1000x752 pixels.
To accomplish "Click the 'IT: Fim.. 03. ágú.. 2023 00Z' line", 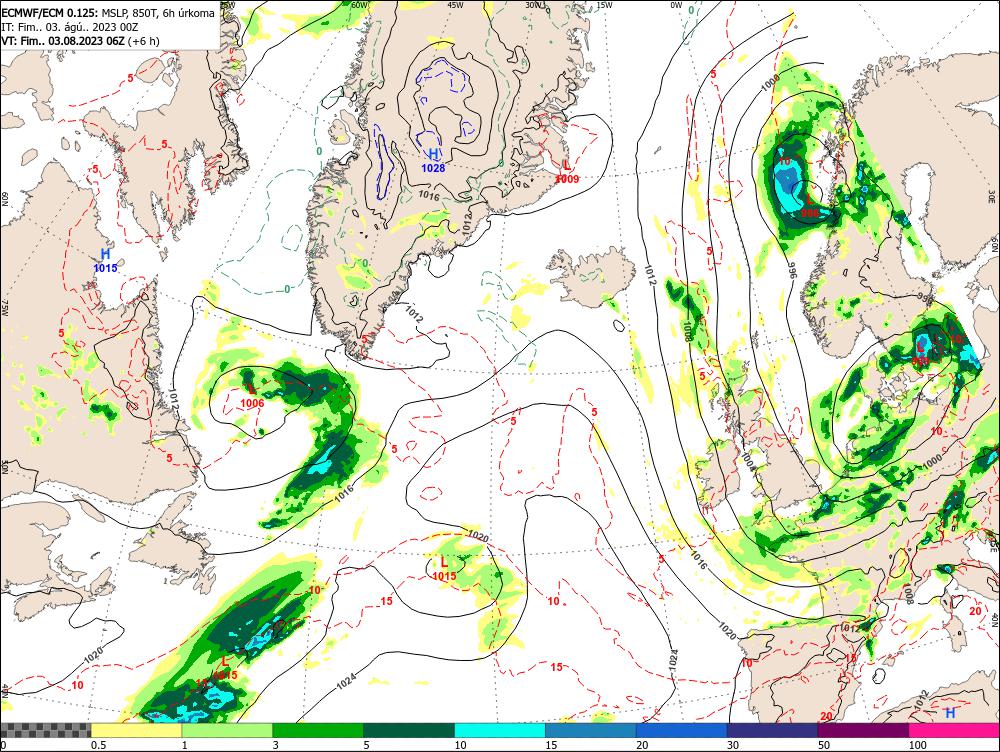I will pos(70,27).
